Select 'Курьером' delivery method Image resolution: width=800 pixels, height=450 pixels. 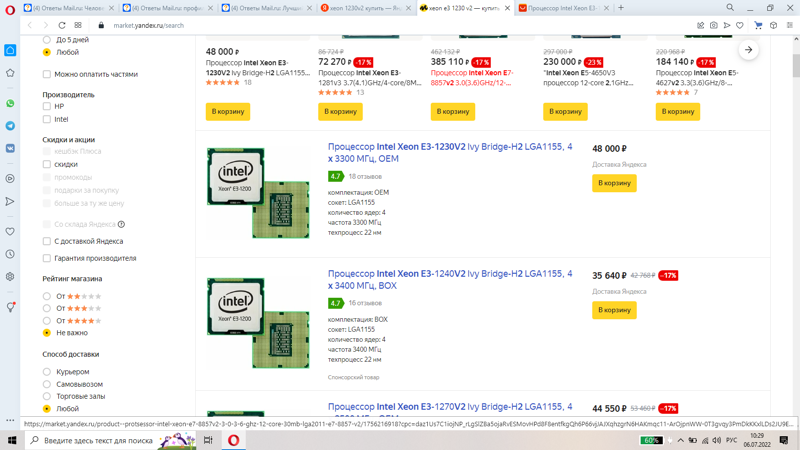click(46, 371)
